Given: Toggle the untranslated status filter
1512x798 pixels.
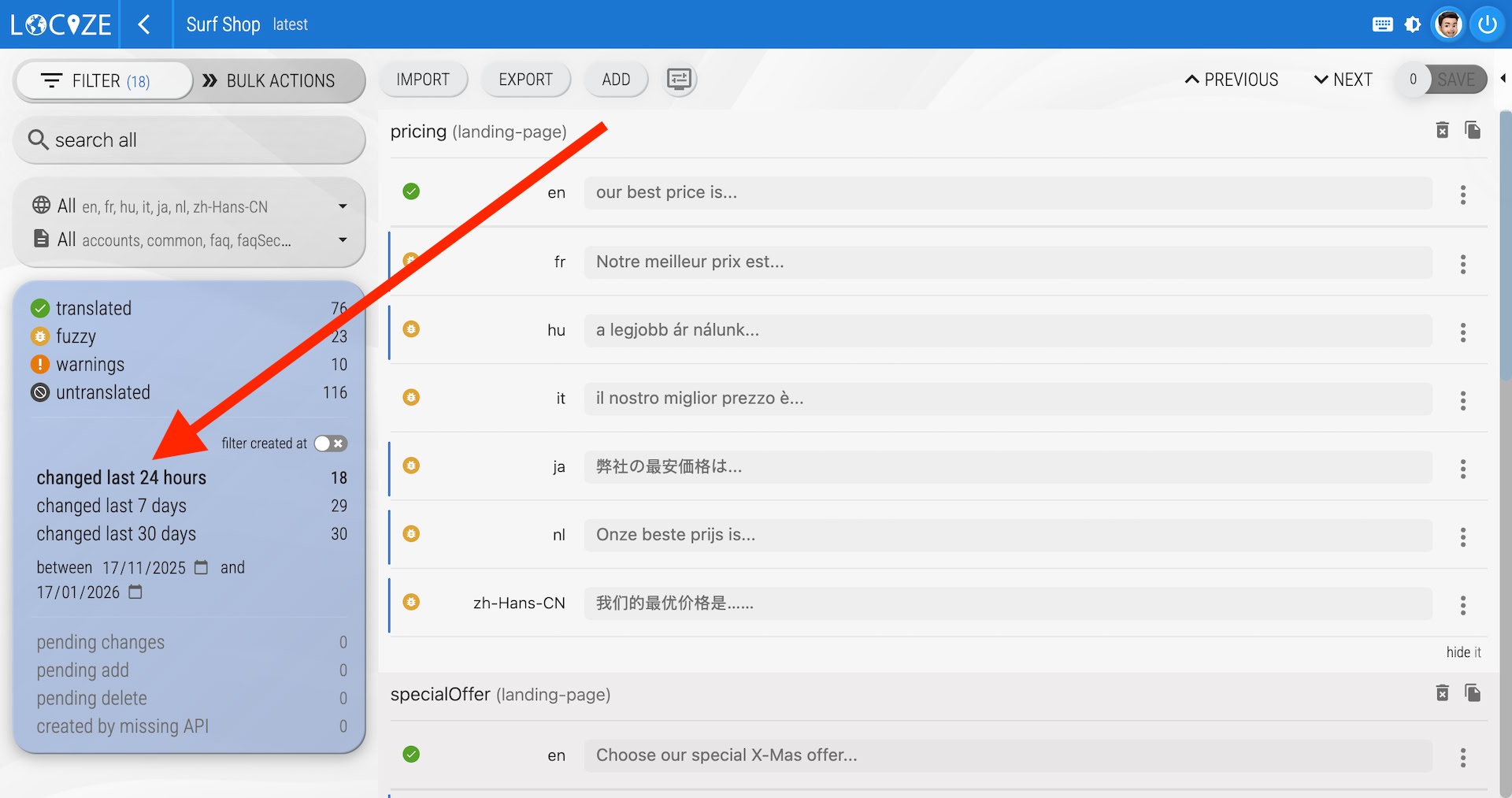Looking at the screenshot, I should coord(102,392).
